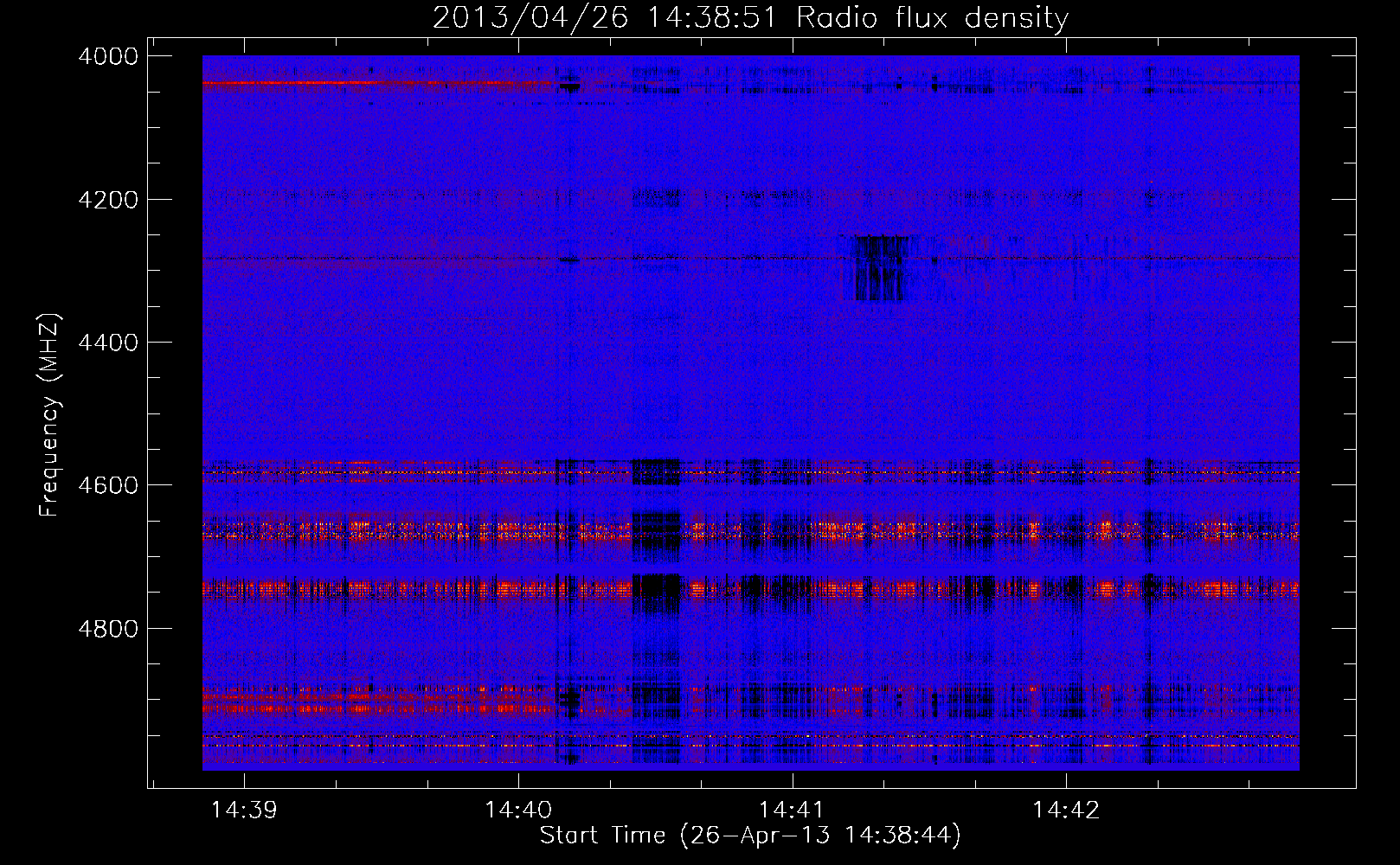Viewport: 1400px width, 865px height.
Task: Click the 'Frequency (MHZ)' axis title
Action: click(x=49, y=415)
